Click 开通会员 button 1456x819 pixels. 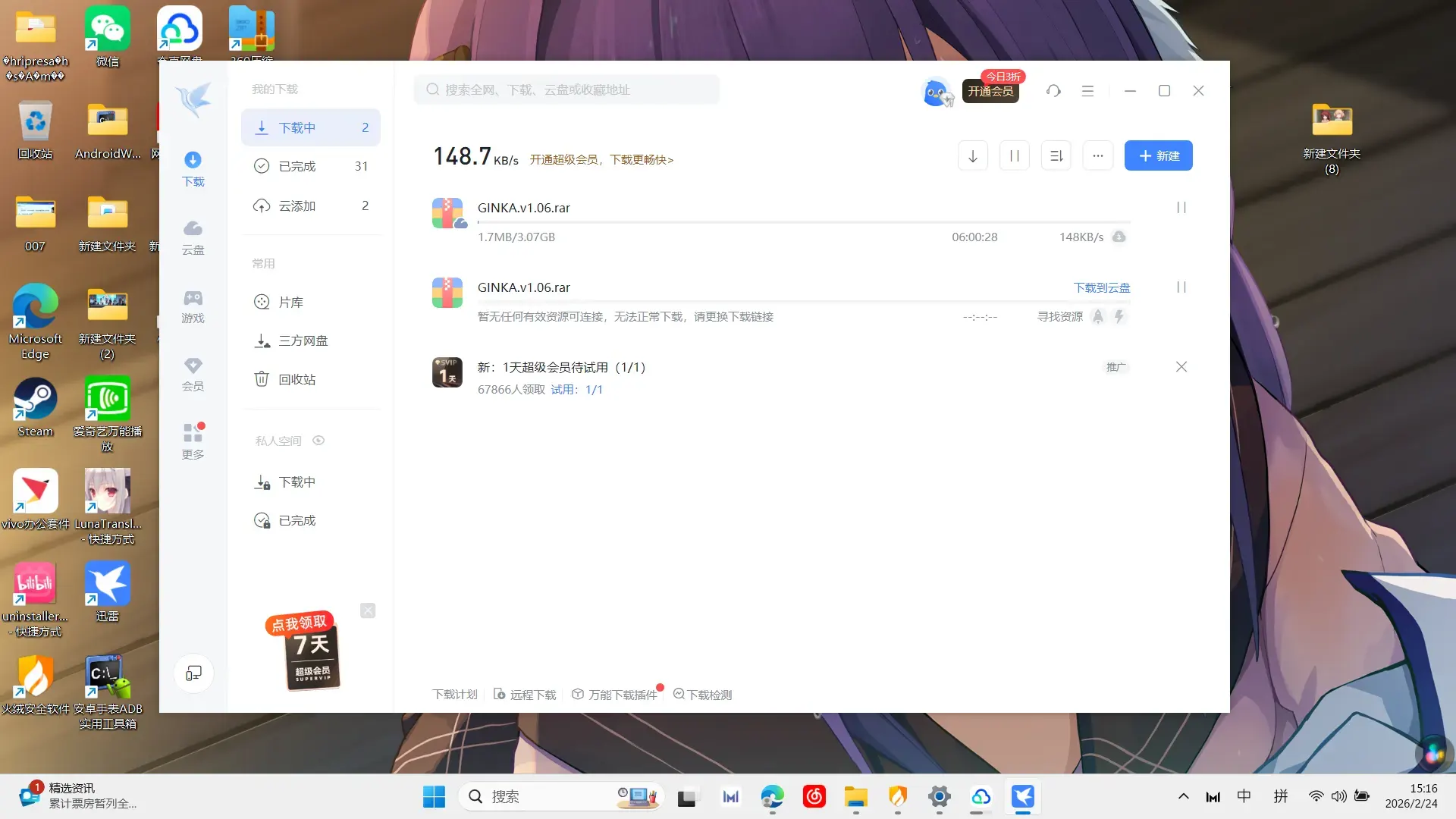pyautogui.click(x=990, y=91)
